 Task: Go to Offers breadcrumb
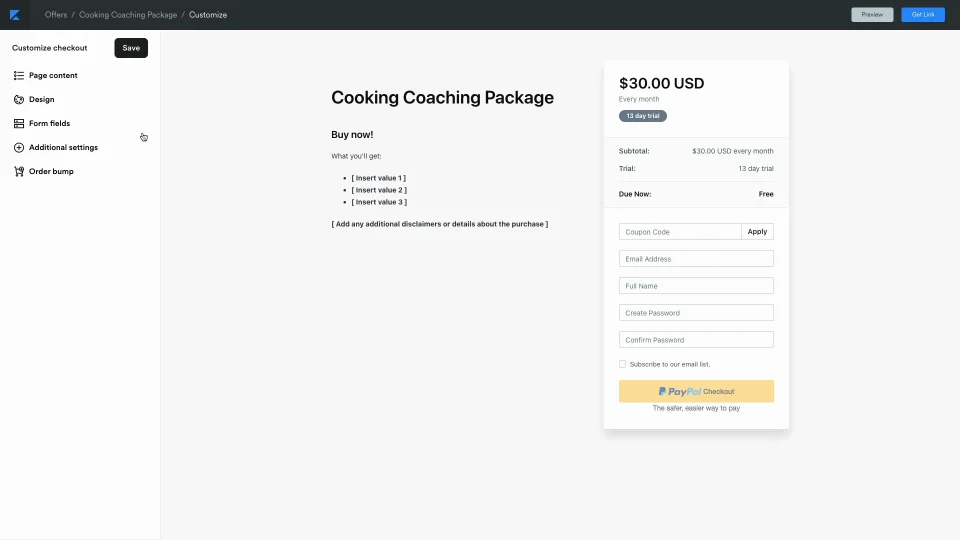pos(56,15)
